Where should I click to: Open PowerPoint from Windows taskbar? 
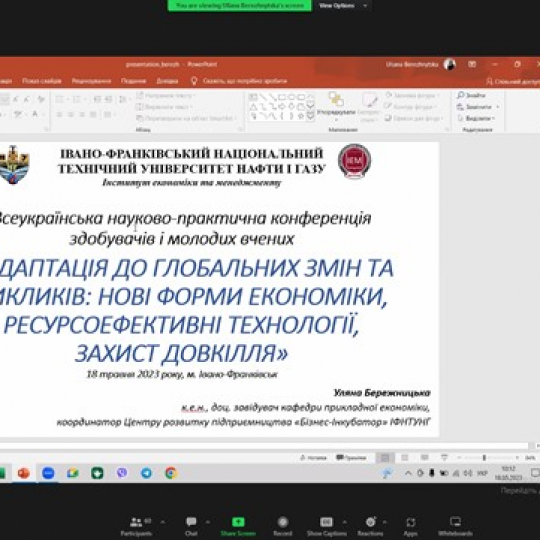23,473
